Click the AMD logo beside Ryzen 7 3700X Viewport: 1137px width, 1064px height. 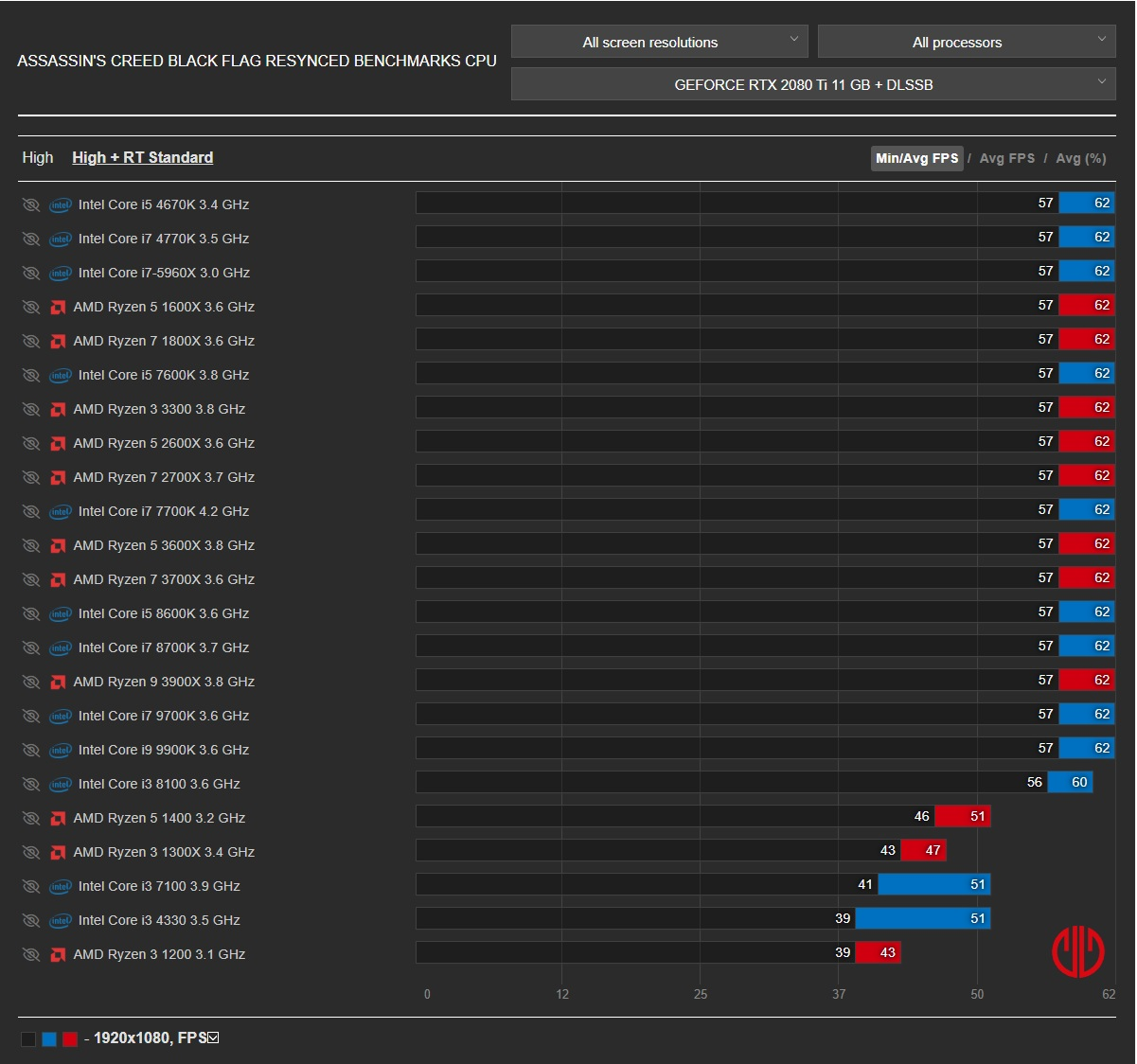tap(58, 580)
